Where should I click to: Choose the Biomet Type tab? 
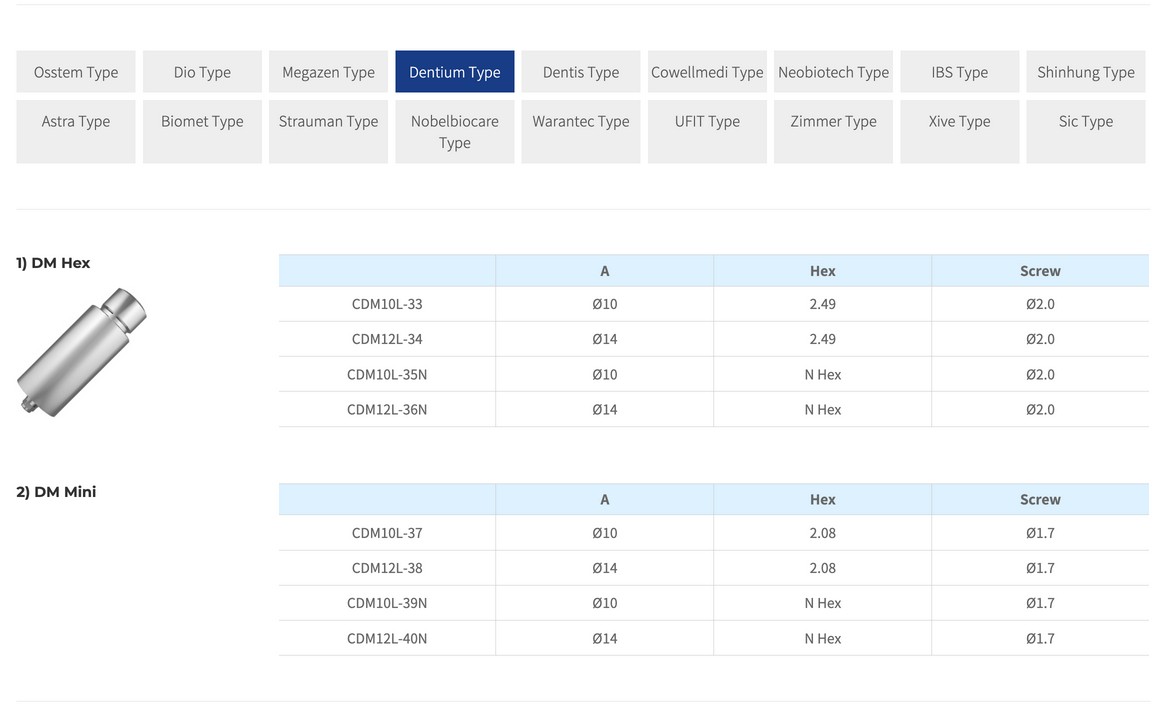202,131
